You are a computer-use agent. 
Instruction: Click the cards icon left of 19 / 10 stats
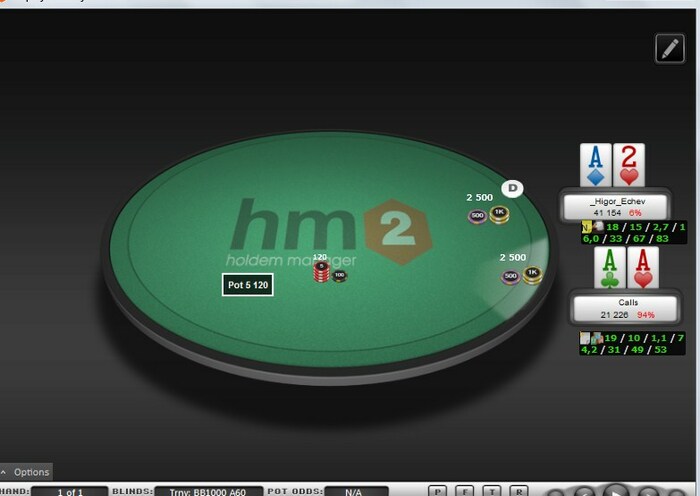tap(597, 338)
